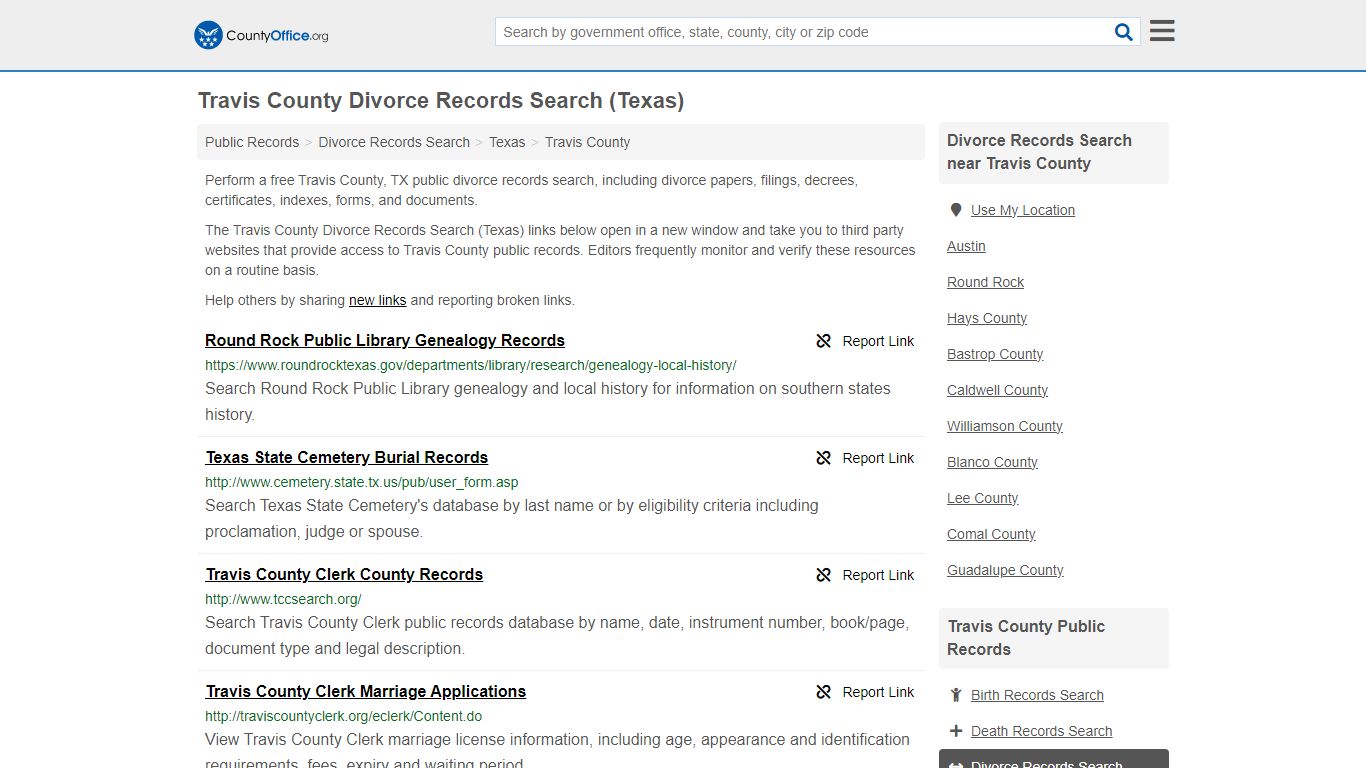Open Comal County link

click(991, 534)
